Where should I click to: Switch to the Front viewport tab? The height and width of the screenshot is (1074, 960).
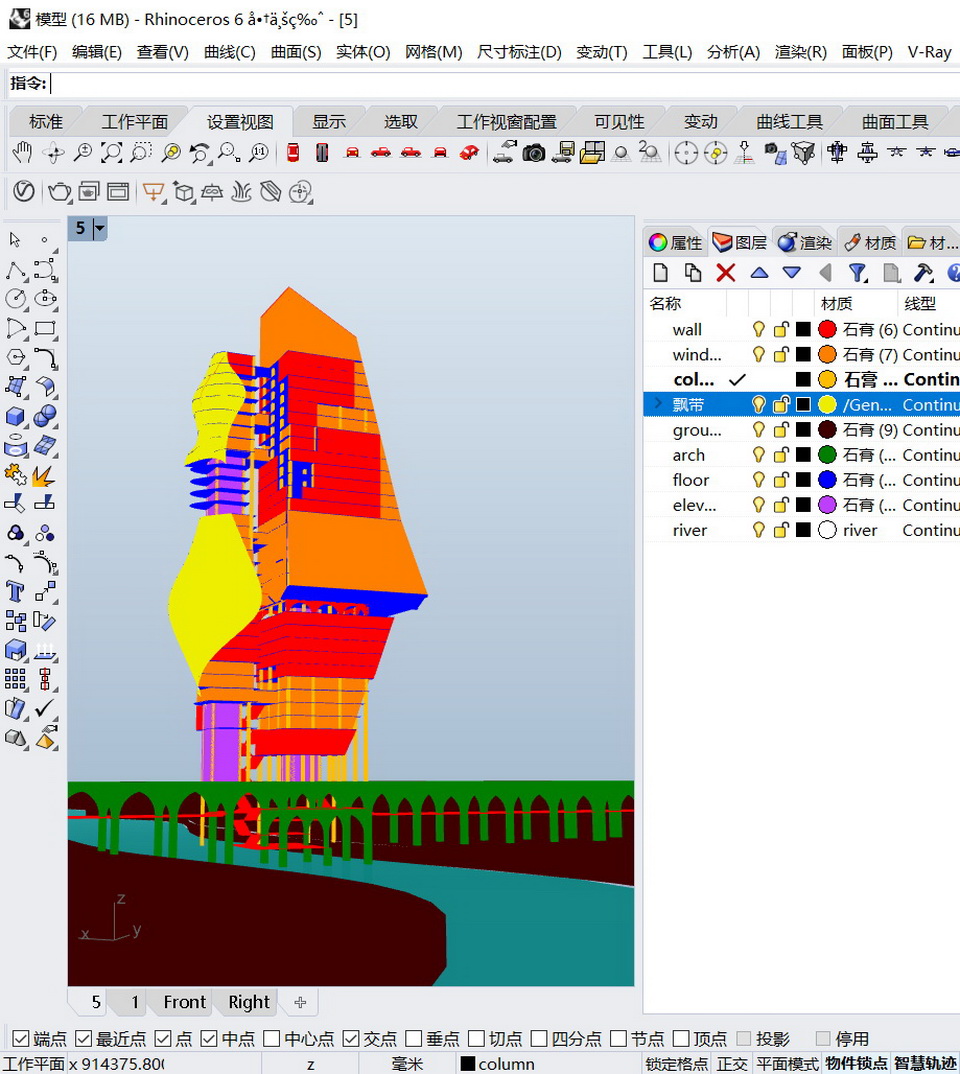point(184,1002)
